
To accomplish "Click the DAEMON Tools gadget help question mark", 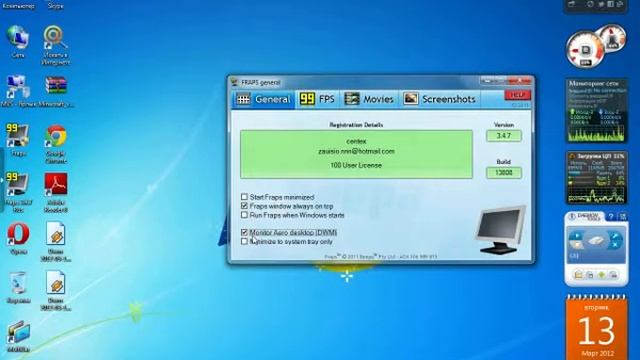I will point(611,216).
